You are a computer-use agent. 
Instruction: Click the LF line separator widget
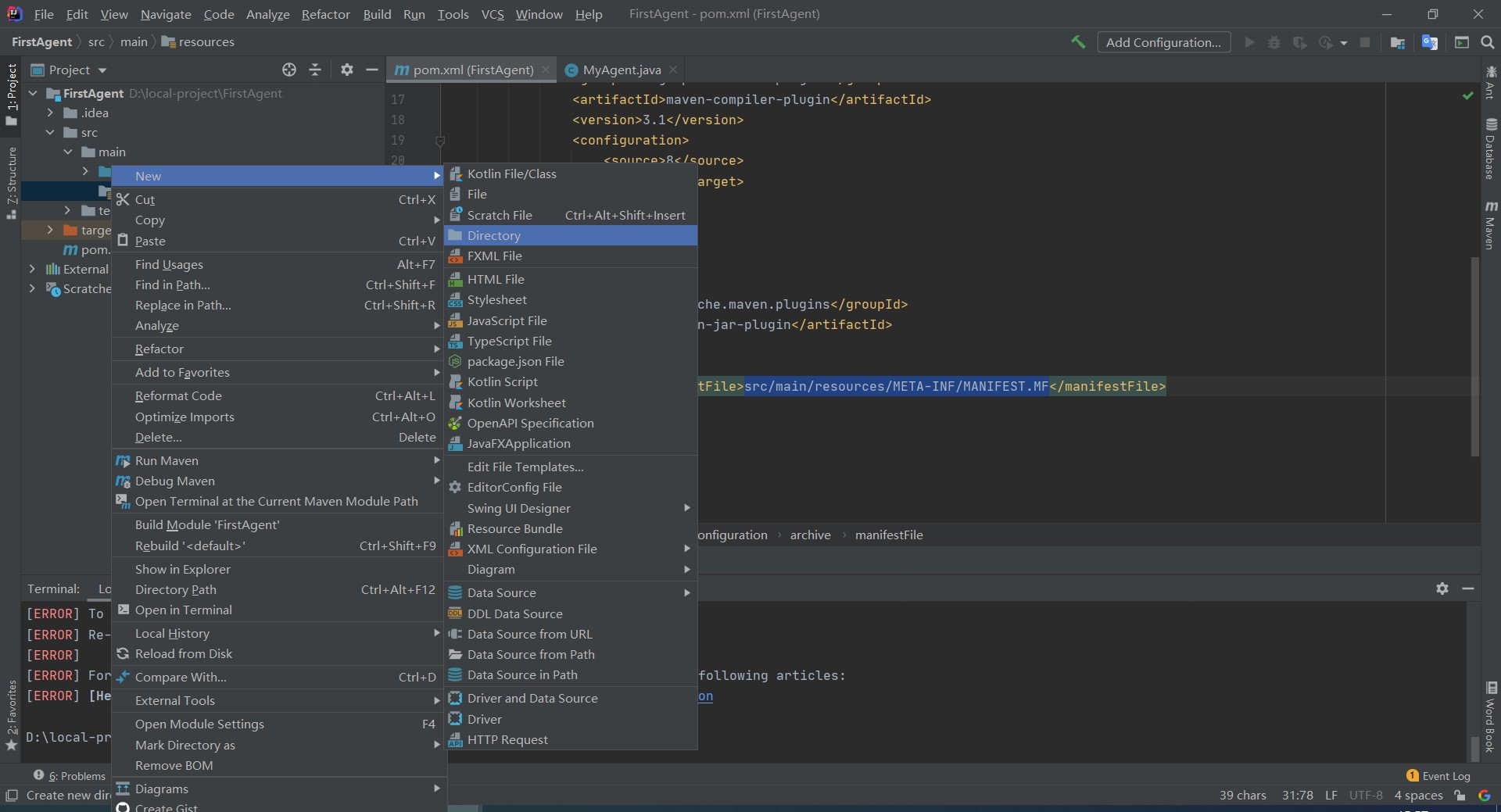1331,796
